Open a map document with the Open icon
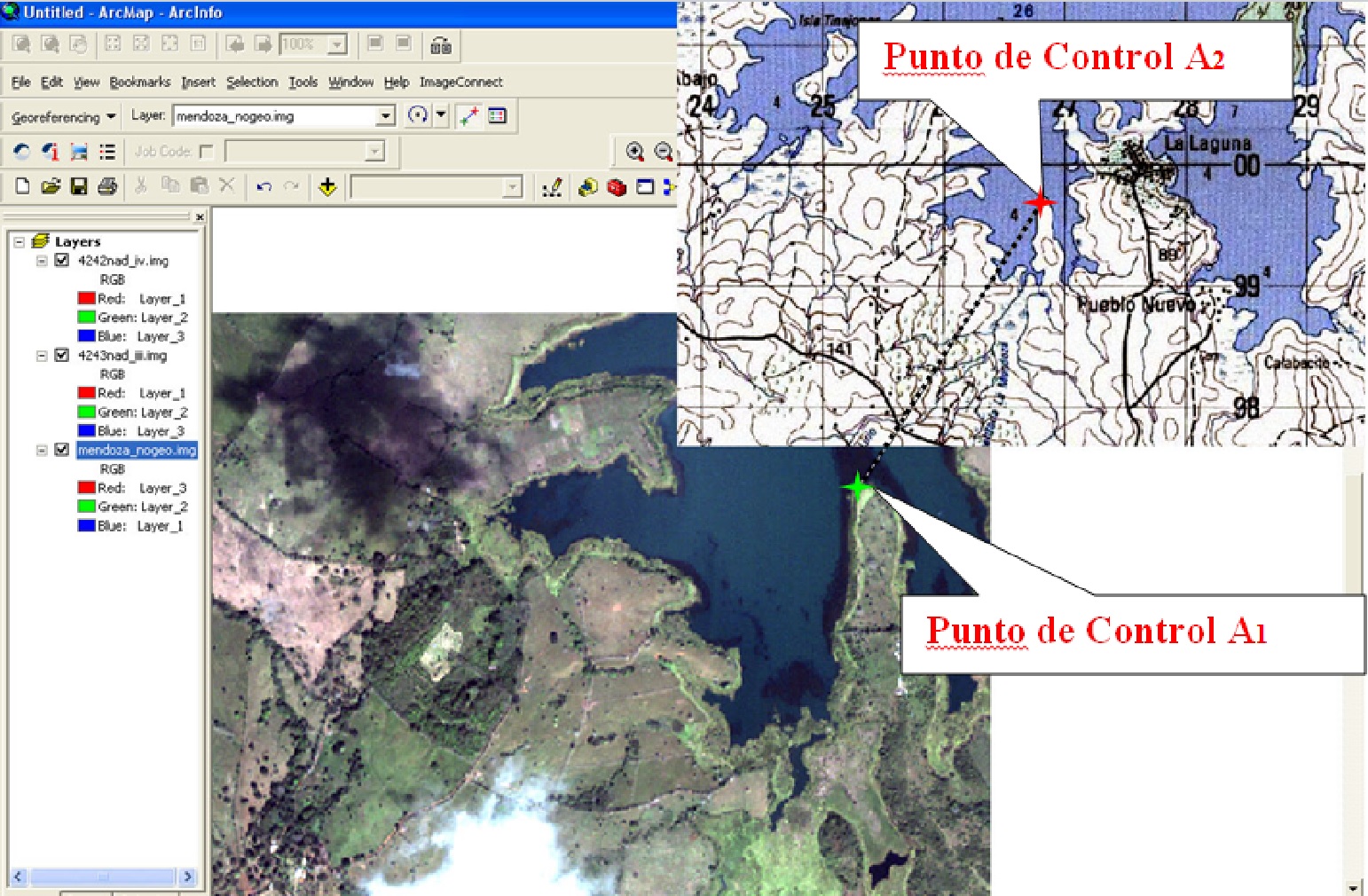 [51, 186]
